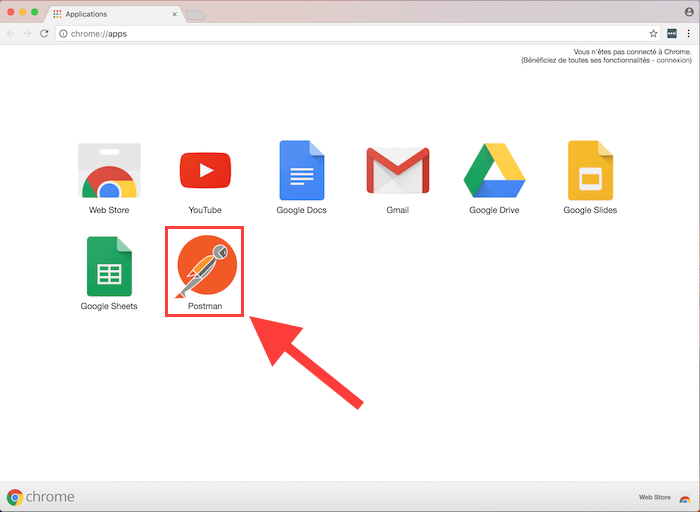Click the user profile icon in title bar
This screenshot has height=512, width=700.
point(689,12)
